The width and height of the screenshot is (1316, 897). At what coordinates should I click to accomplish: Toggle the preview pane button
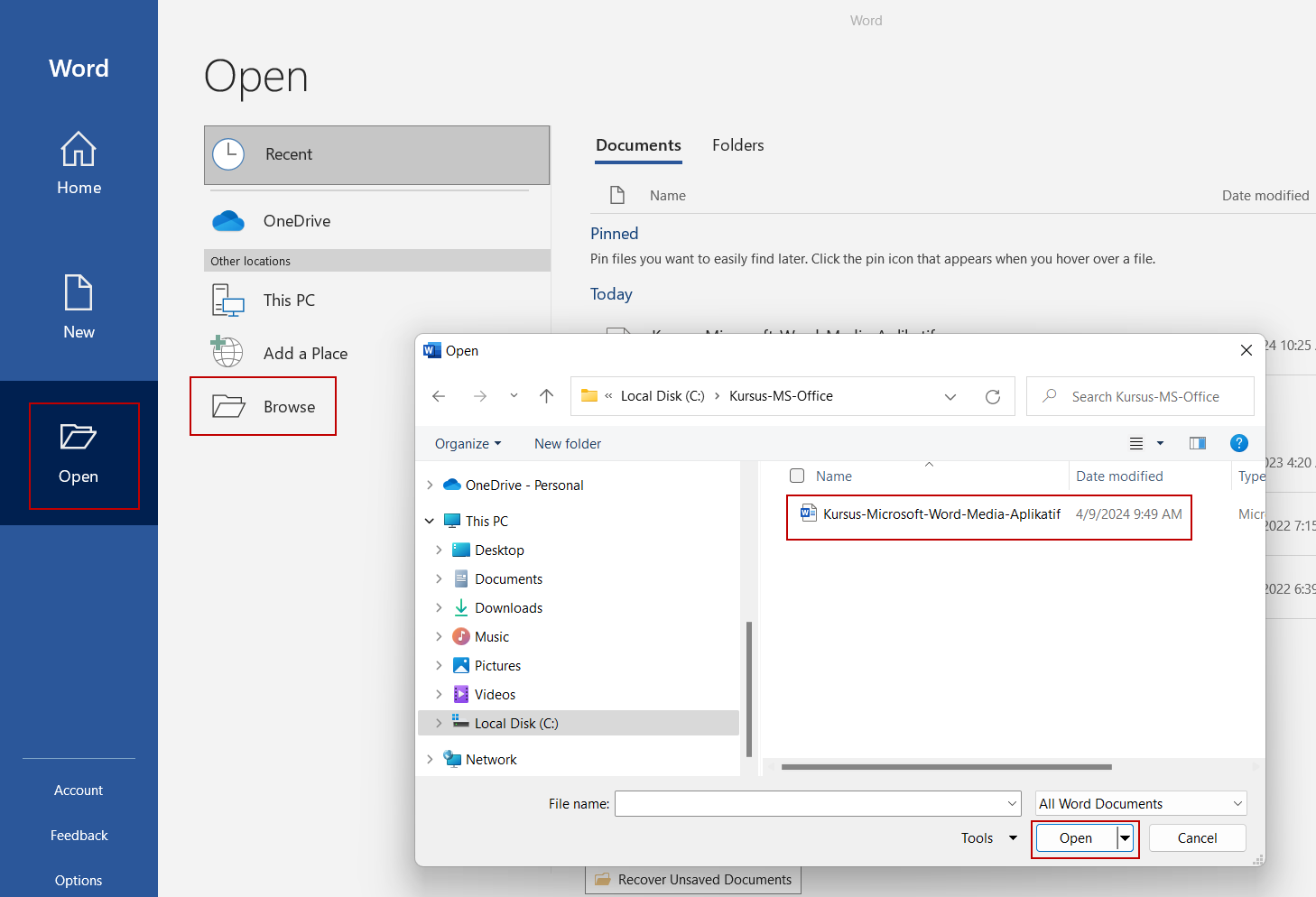click(1198, 443)
